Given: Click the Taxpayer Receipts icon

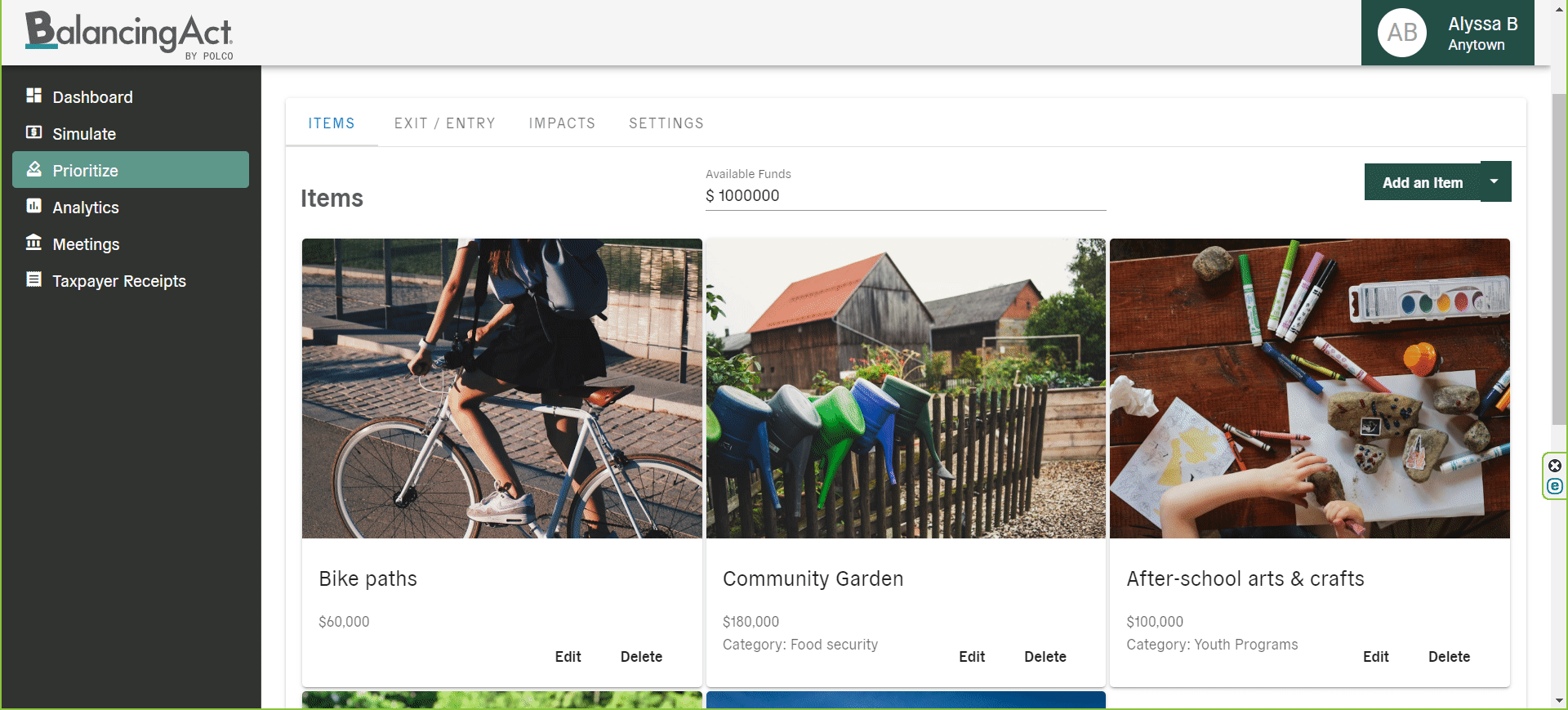Looking at the screenshot, I should click(x=33, y=279).
